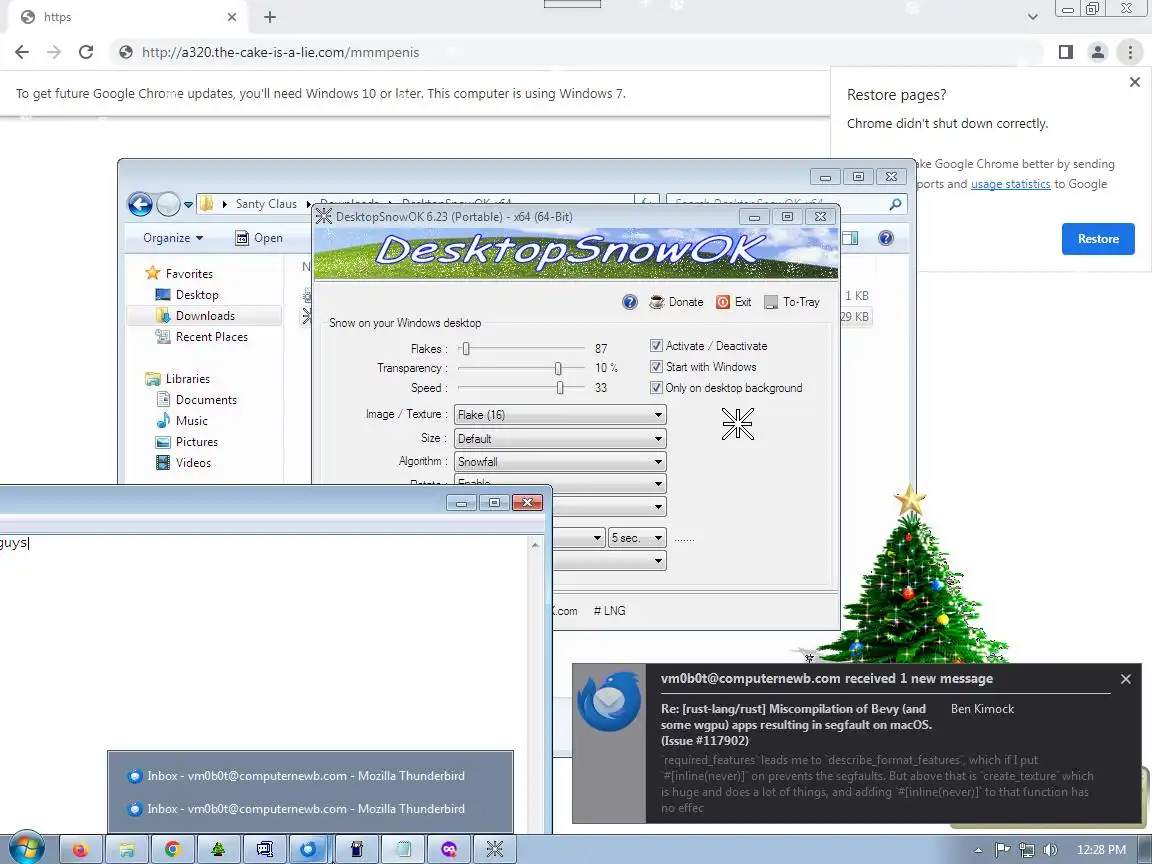
Task: Close the https Chrome tab
Action: coord(232,17)
